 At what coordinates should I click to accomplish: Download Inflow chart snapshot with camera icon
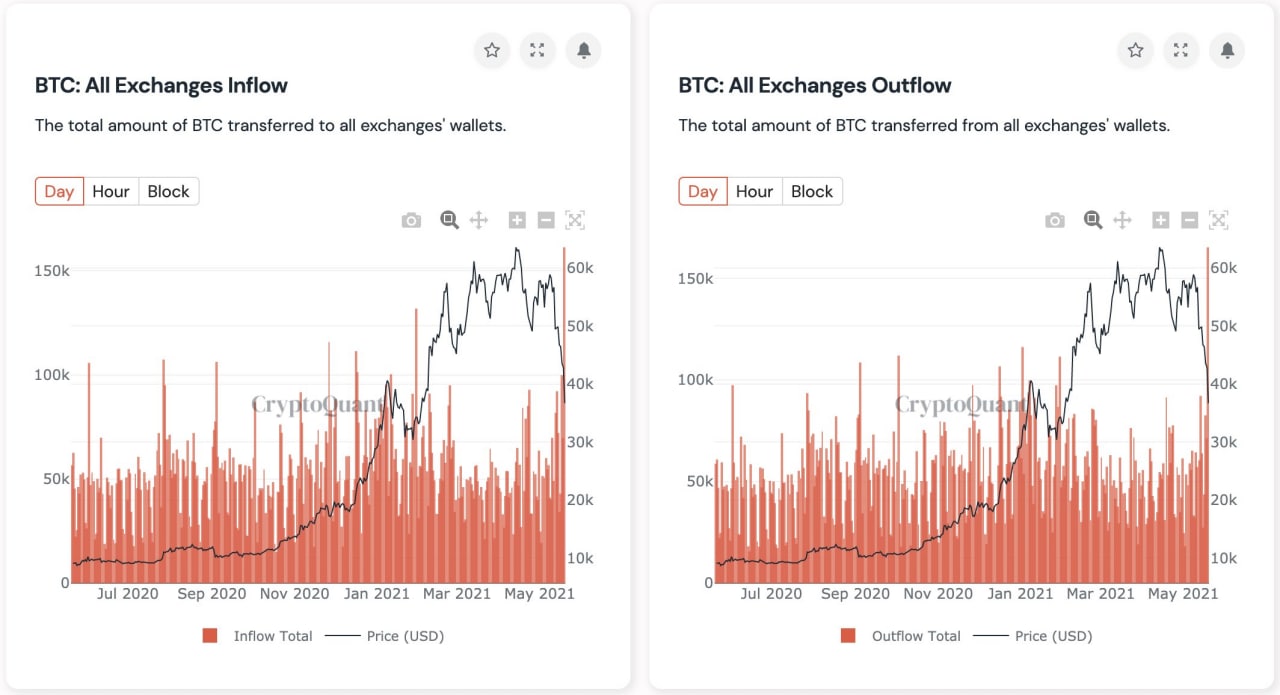[x=411, y=220]
